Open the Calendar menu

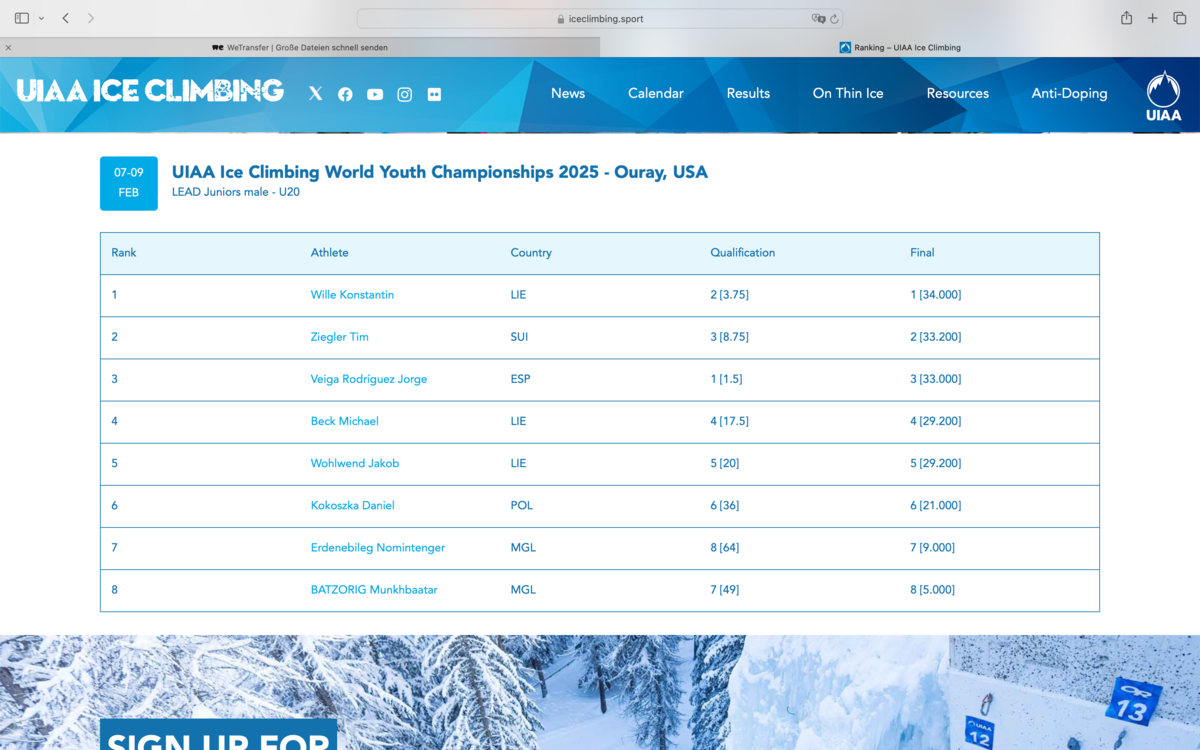tap(656, 93)
